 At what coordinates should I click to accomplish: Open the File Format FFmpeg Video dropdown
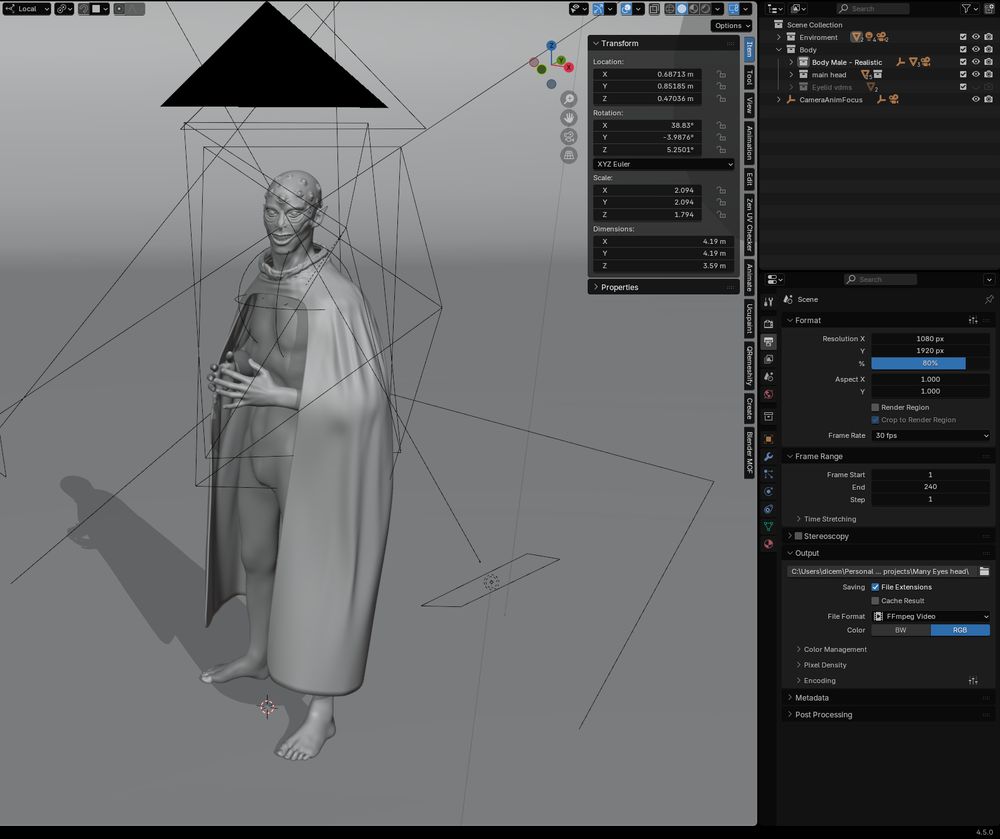[930, 616]
